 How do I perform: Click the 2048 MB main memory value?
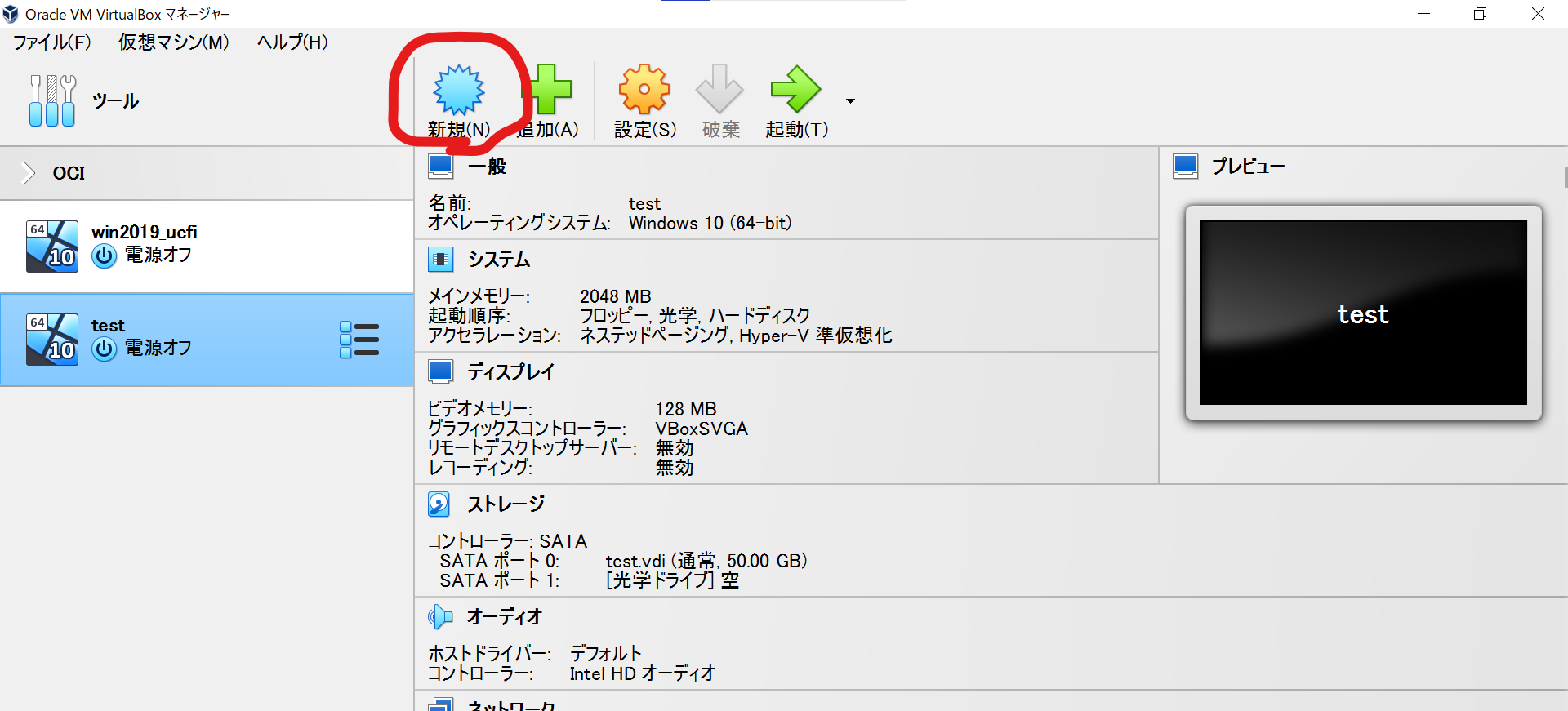(x=616, y=296)
